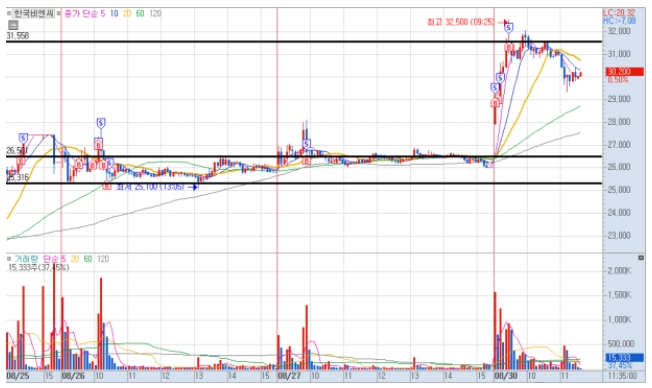Click the collapse icon below the stock name
The image size is (652, 388).
click(13, 25)
